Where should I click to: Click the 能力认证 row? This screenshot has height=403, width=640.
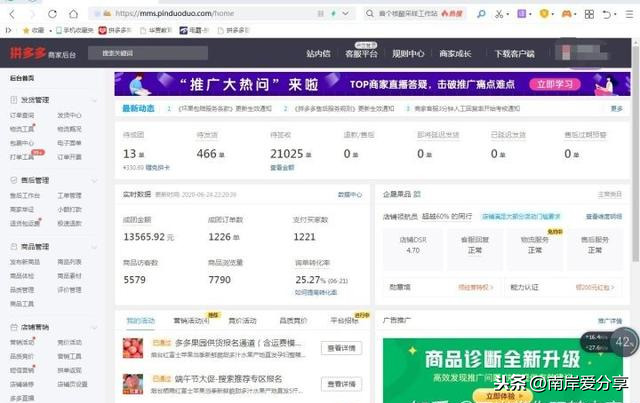coord(563,287)
